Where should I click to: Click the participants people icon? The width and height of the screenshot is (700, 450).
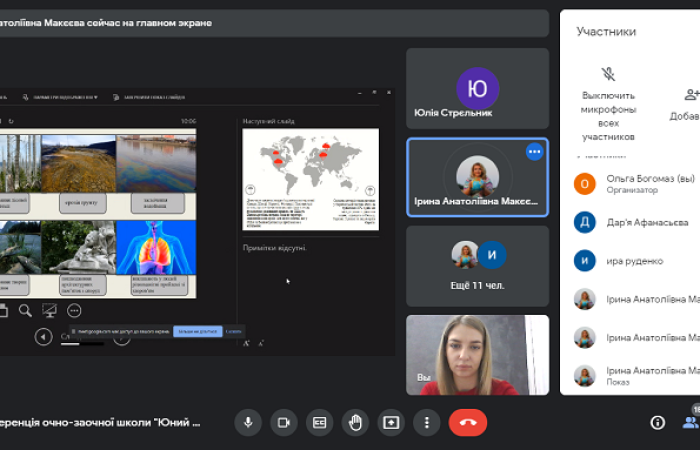[x=690, y=422]
